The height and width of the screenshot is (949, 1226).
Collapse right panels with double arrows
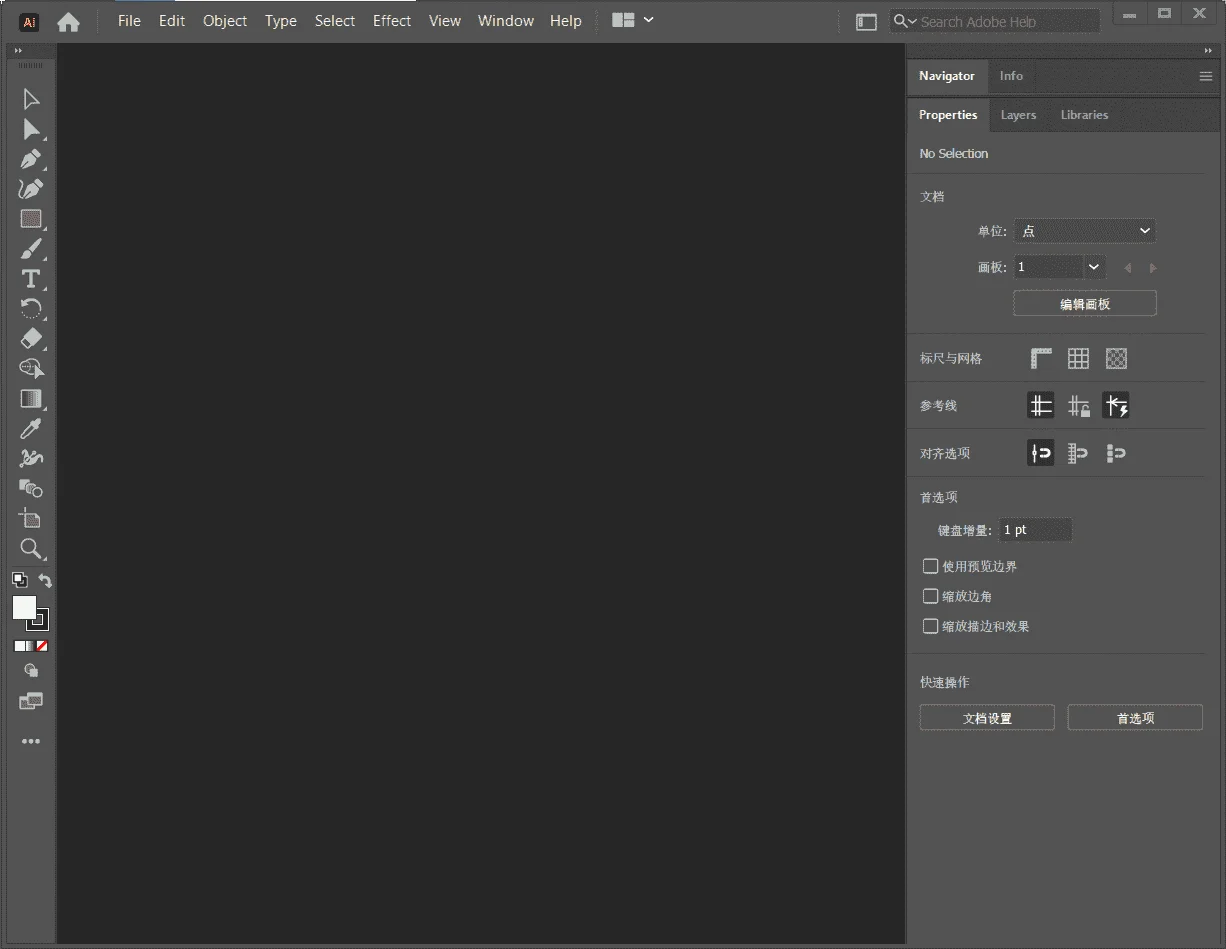(1208, 51)
